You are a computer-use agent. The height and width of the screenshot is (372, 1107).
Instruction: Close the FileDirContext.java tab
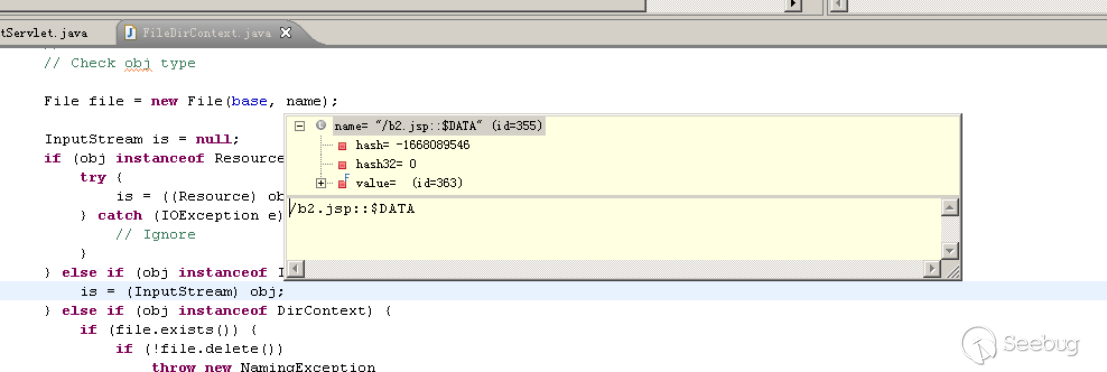click(285, 32)
